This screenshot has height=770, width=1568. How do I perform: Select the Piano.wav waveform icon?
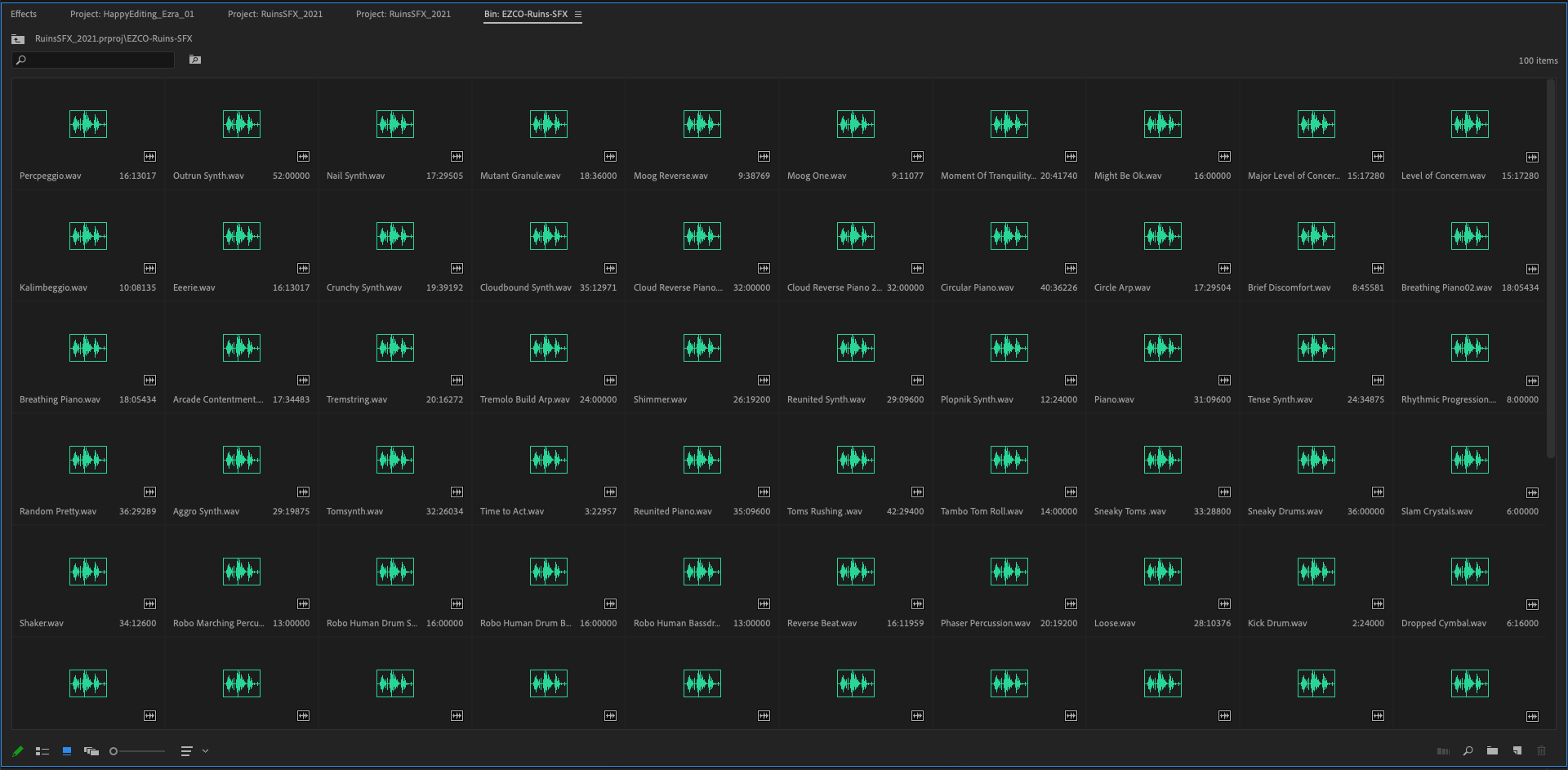click(1163, 348)
